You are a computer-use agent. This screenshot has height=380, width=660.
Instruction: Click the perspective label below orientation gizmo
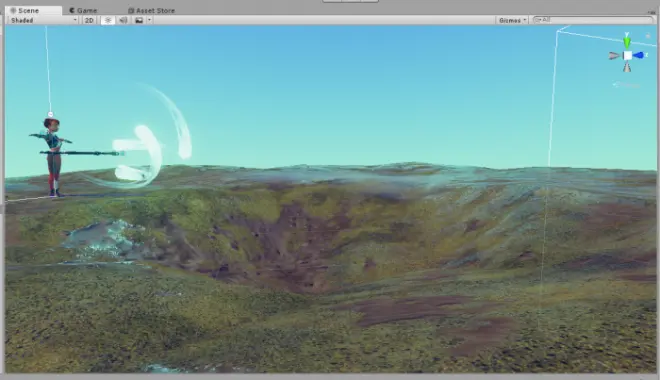[627, 85]
